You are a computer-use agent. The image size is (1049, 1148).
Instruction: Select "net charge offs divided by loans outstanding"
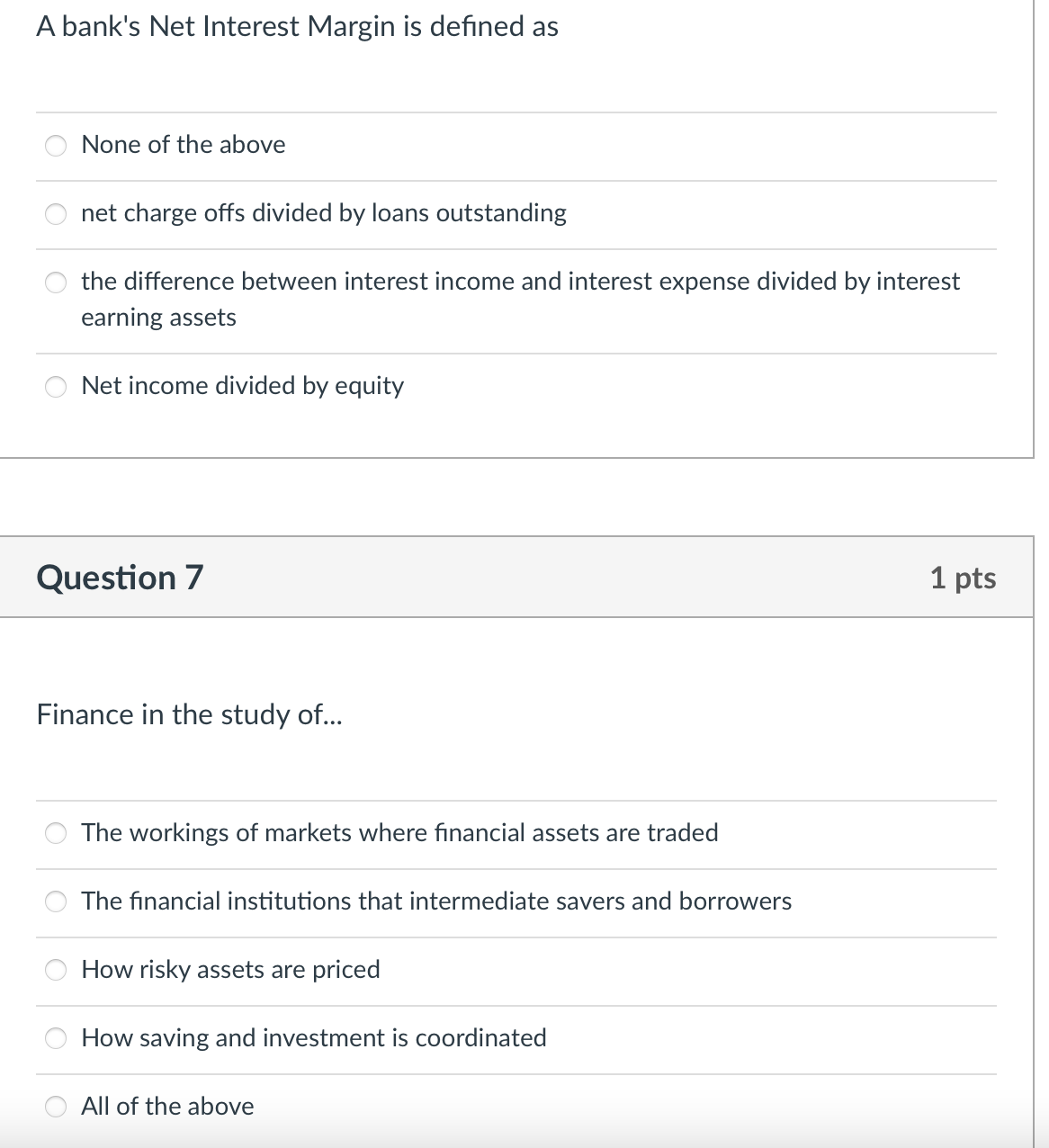[55, 214]
